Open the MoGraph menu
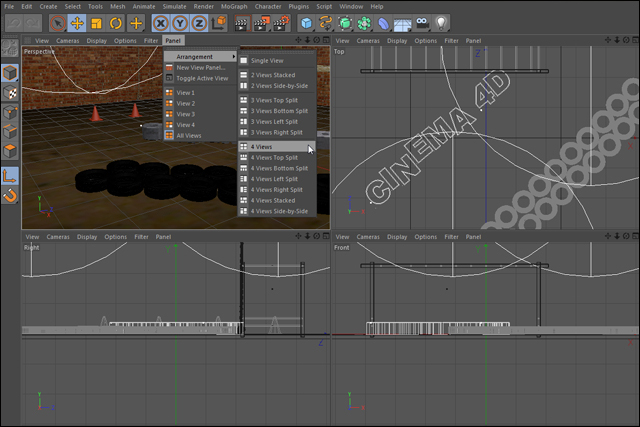The width and height of the screenshot is (640, 427). coord(234,6)
